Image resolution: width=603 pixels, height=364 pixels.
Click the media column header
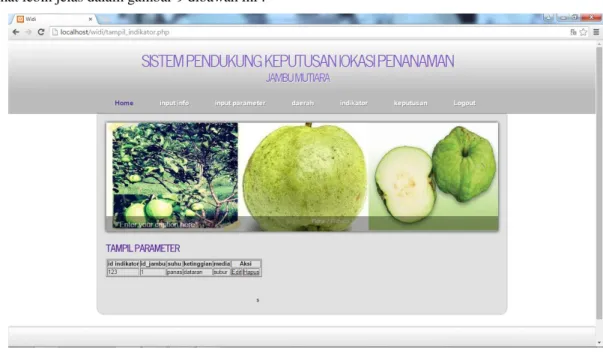(x=222, y=264)
